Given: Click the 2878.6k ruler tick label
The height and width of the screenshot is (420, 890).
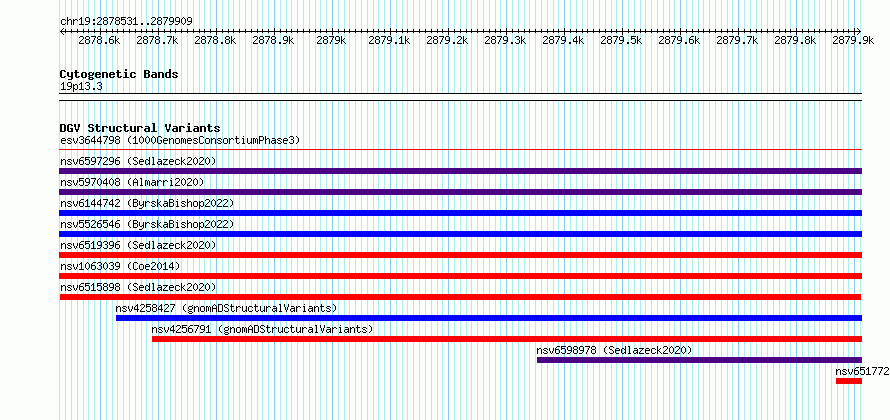Looking at the screenshot, I should pos(99,41).
